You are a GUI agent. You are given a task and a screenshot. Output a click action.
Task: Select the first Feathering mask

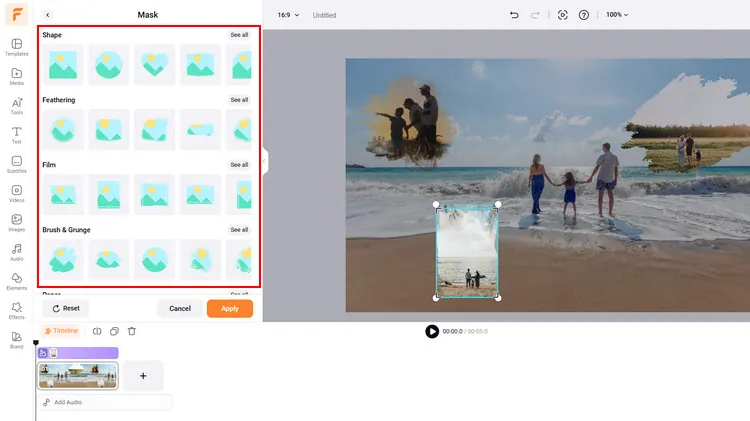pyautogui.click(x=63, y=130)
